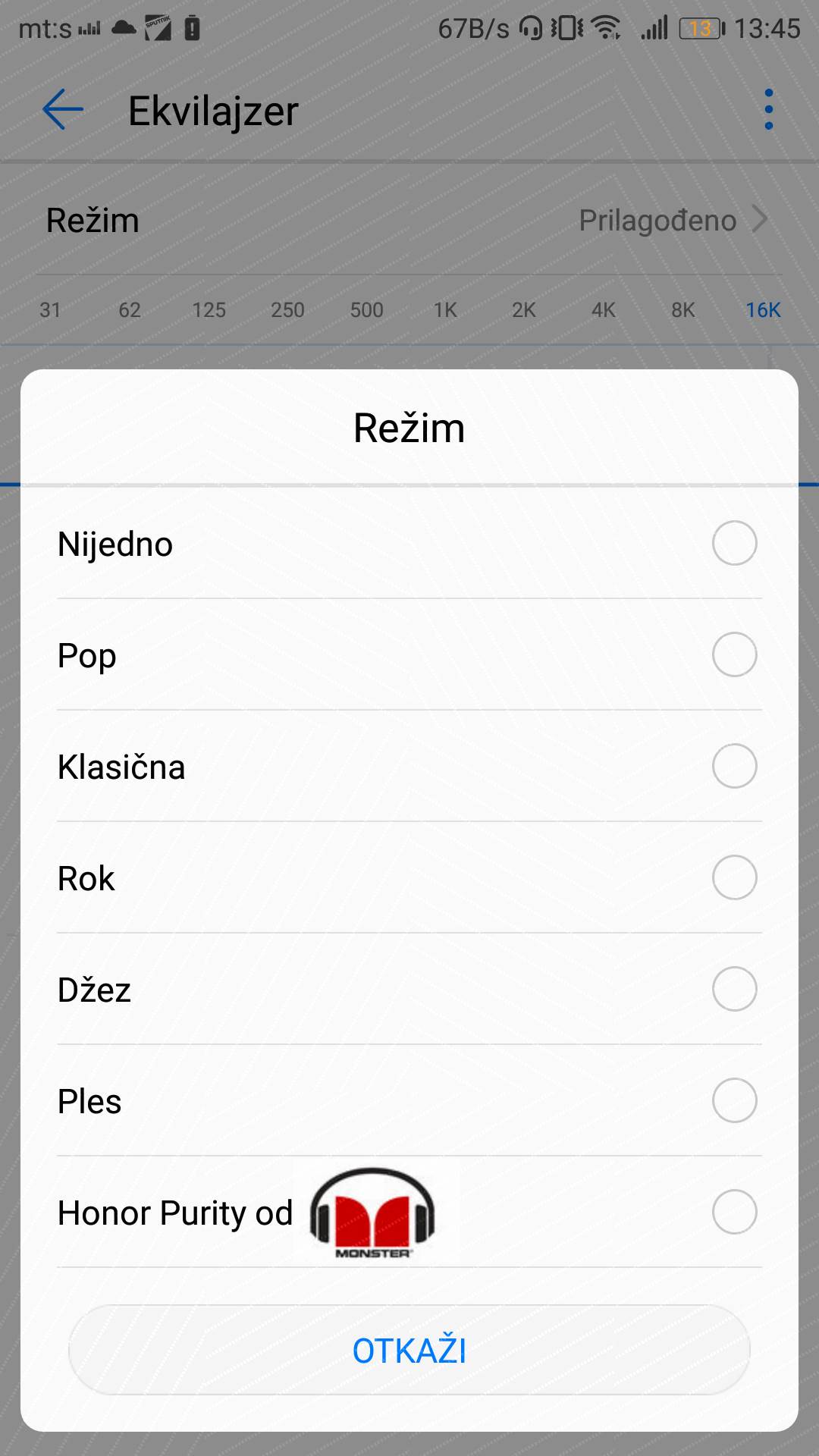The width and height of the screenshot is (819, 1456).
Task: Tap the cloud notification icon
Action: [x=124, y=29]
